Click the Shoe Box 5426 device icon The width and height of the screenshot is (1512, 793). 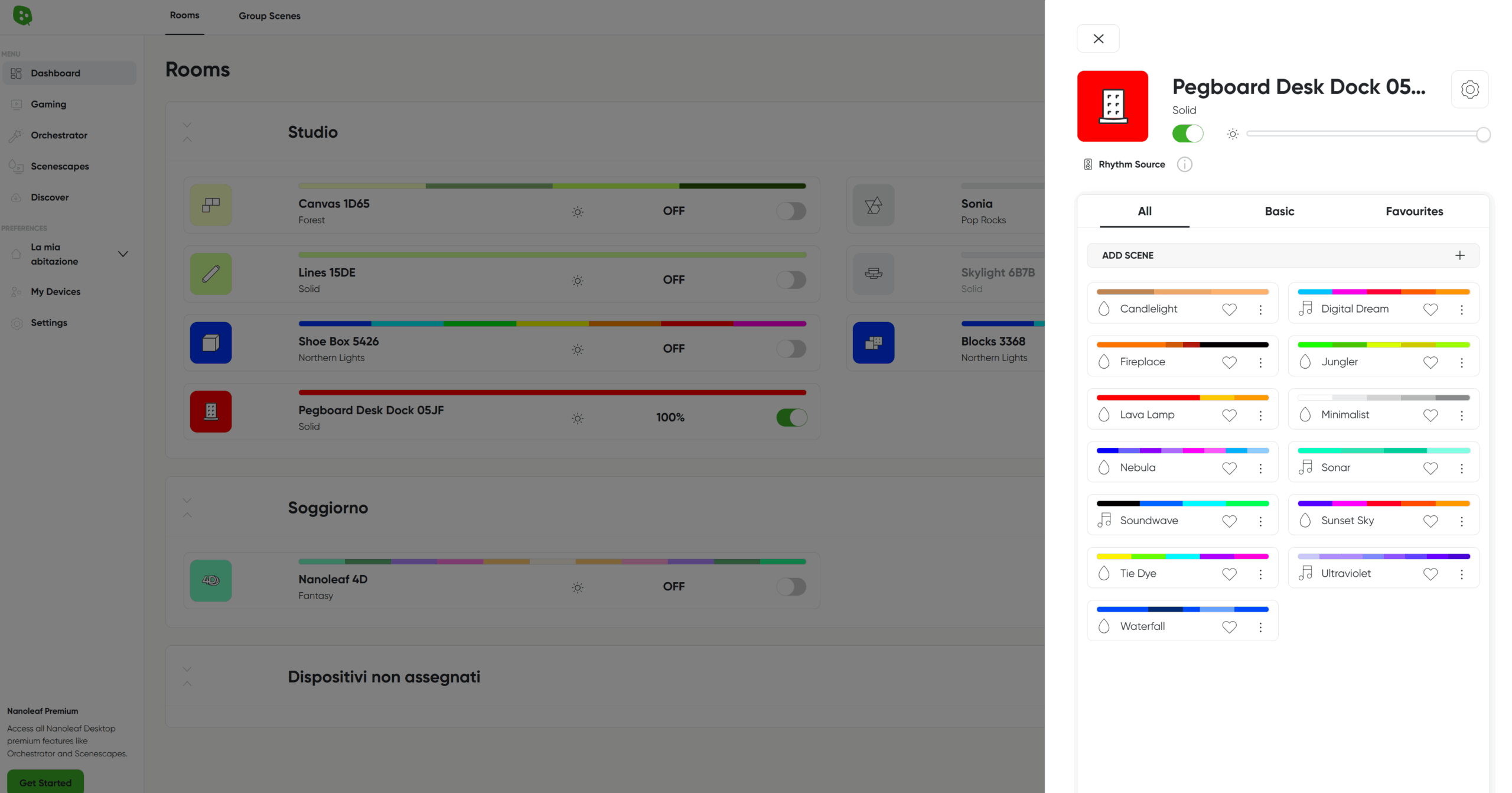click(x=211, y=343)
